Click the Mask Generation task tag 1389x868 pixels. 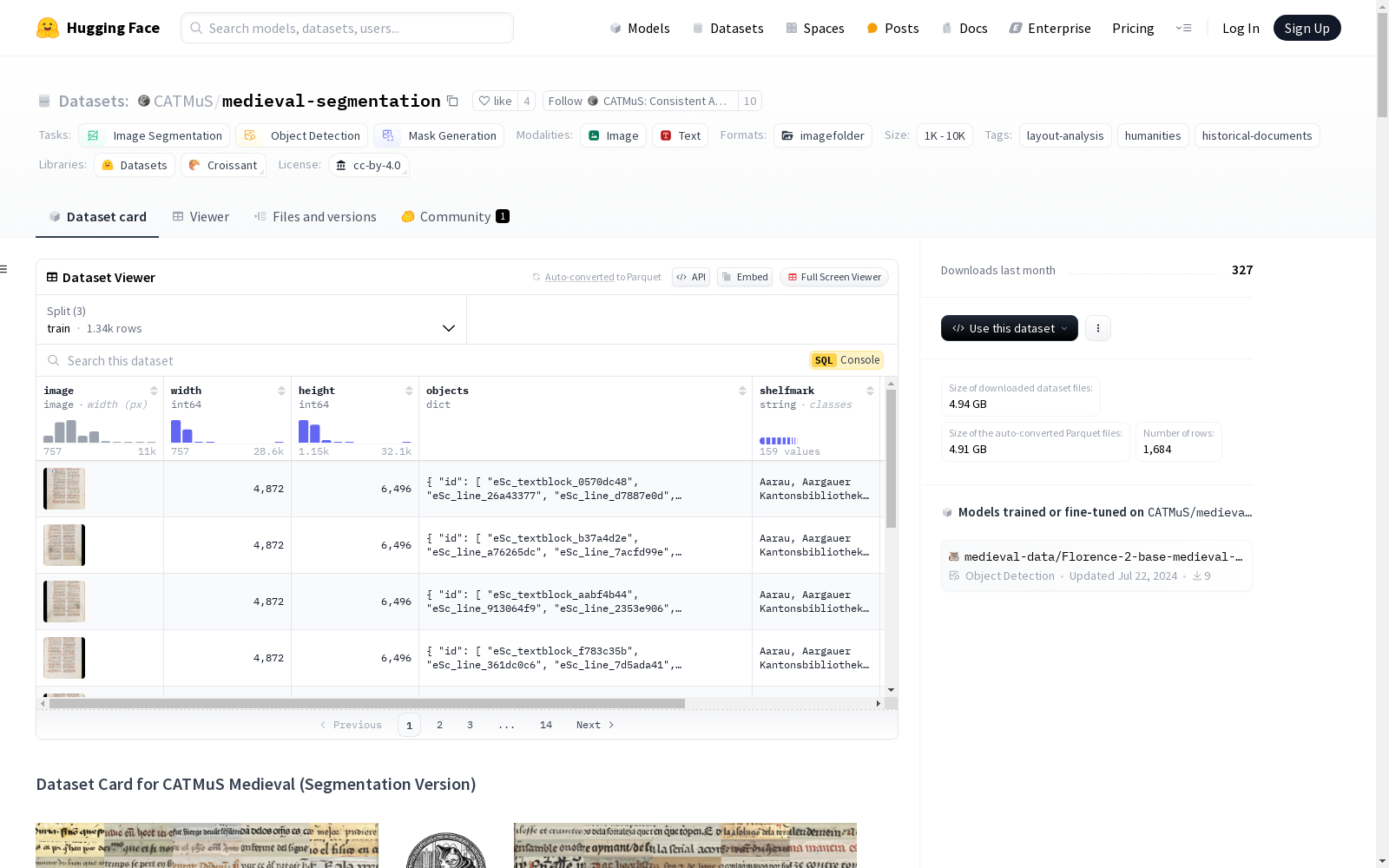439,135
